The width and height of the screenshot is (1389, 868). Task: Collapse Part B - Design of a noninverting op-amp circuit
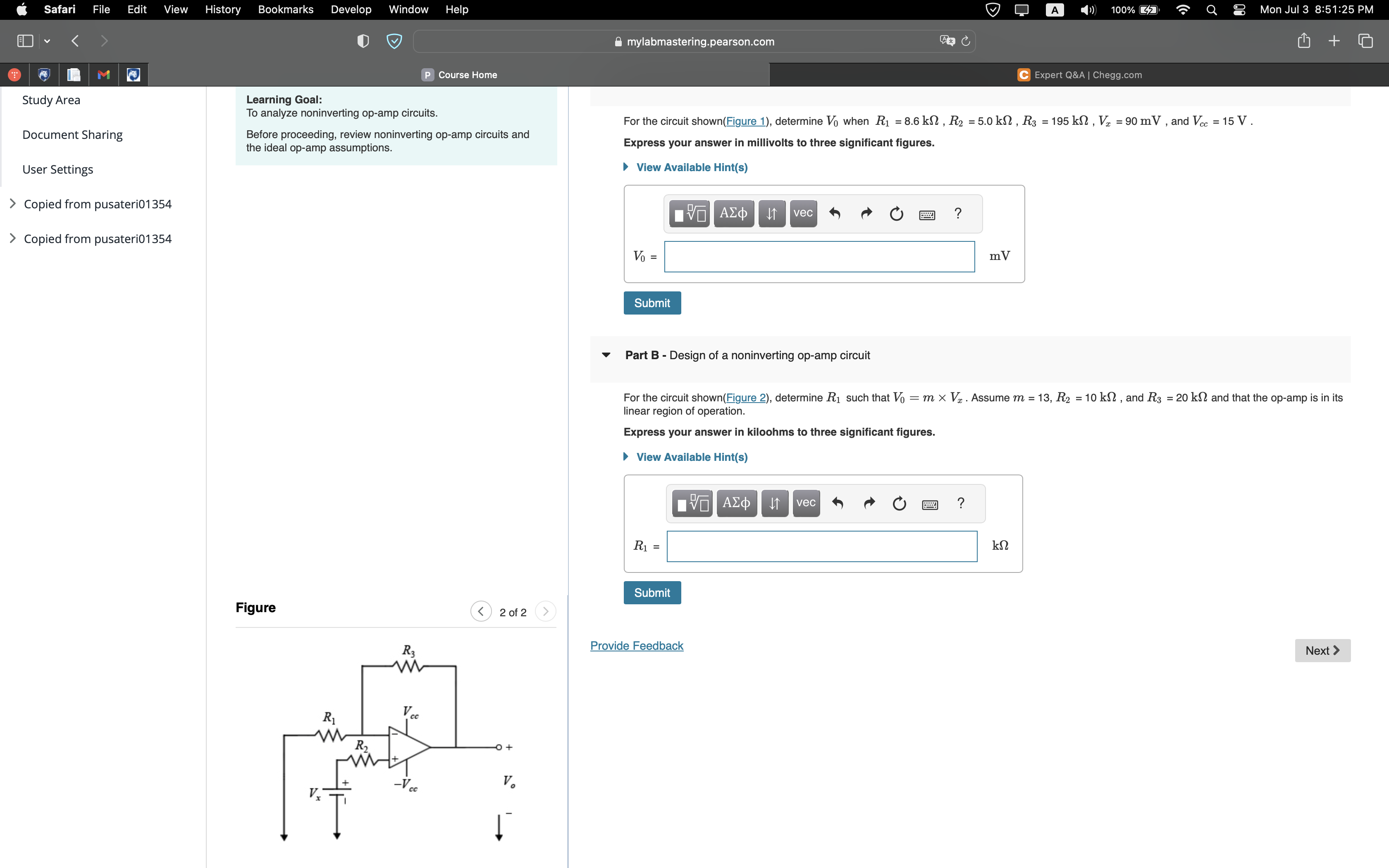tap(607, 355)
